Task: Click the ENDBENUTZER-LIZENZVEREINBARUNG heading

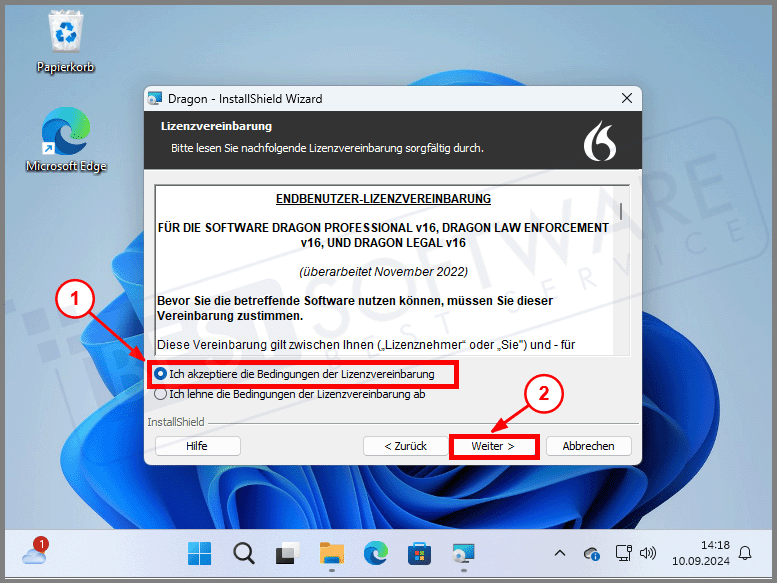Action: (x=383, y=199)
